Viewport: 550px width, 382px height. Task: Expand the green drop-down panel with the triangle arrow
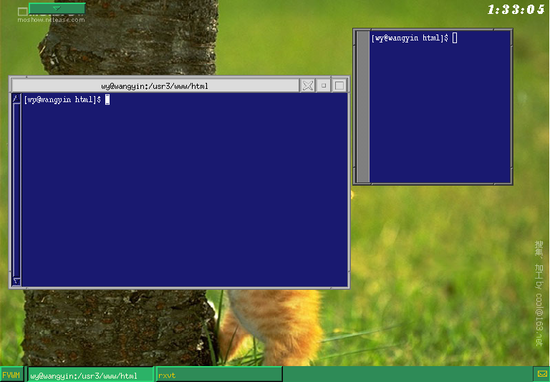click(x=57, y=8)
